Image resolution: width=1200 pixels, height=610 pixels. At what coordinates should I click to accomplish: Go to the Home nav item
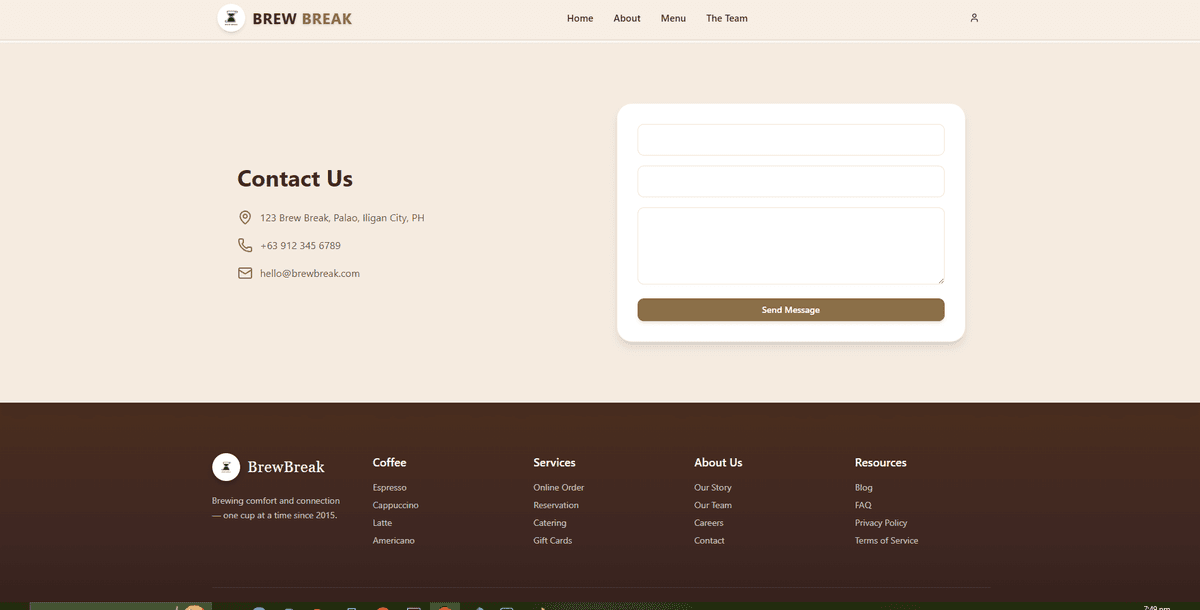(x=580, y=18)
